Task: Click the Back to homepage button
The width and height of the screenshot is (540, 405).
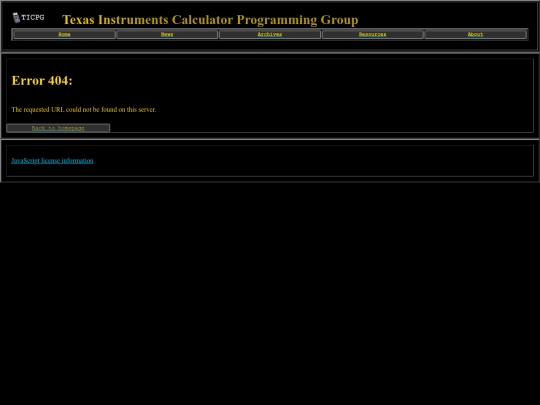Action: (58, 128)
